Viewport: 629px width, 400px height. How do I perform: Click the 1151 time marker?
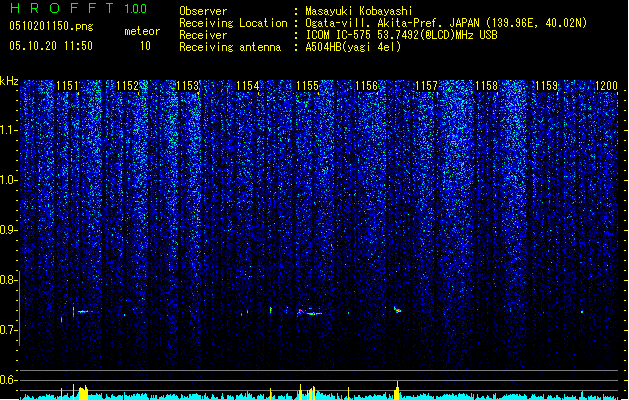coord(67,86)
